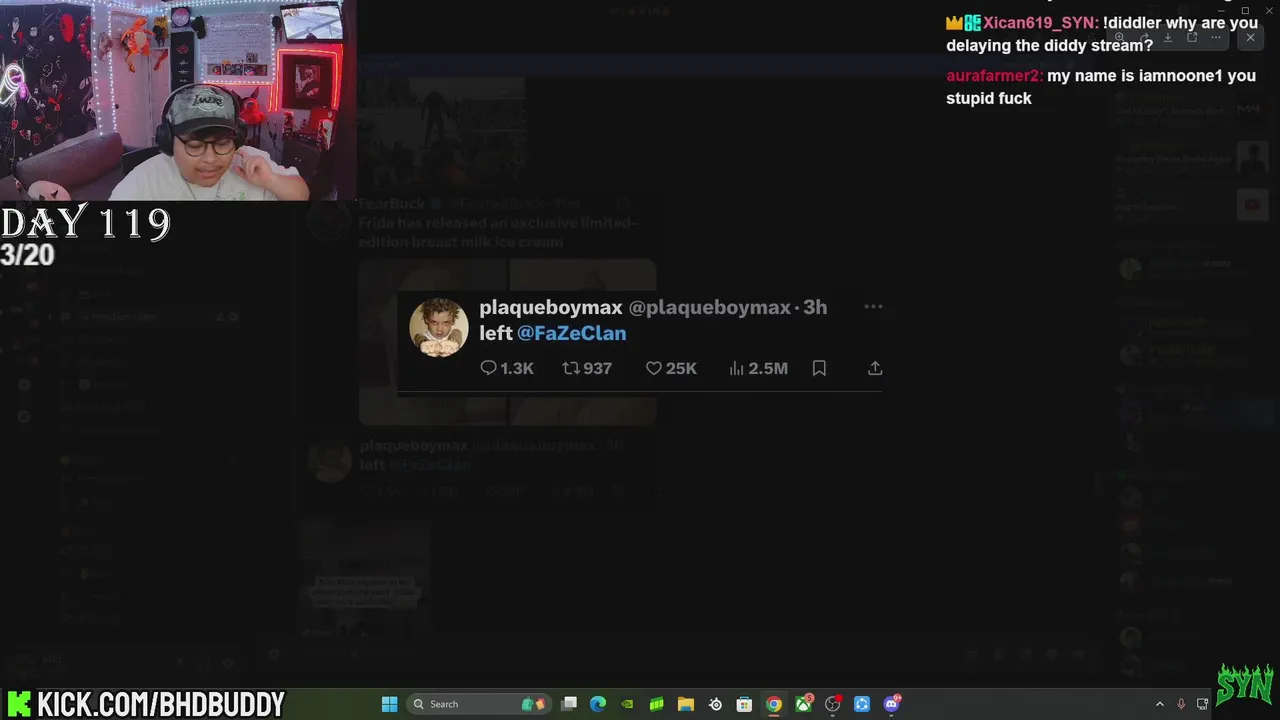Click the microphone icon in system tray

pos(1181,704)
